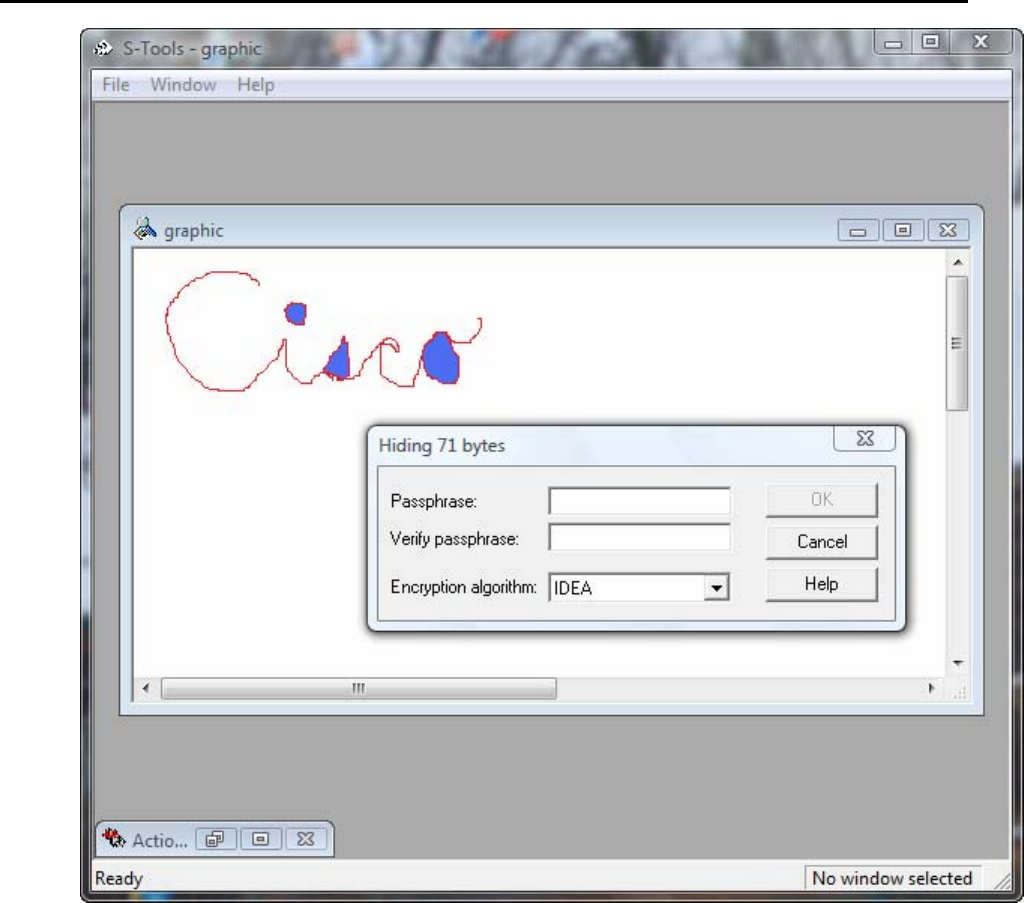Maximize the graphic child window
Image resolution: width=1024 pixels, height=903 pixels.
coord(903,230)
